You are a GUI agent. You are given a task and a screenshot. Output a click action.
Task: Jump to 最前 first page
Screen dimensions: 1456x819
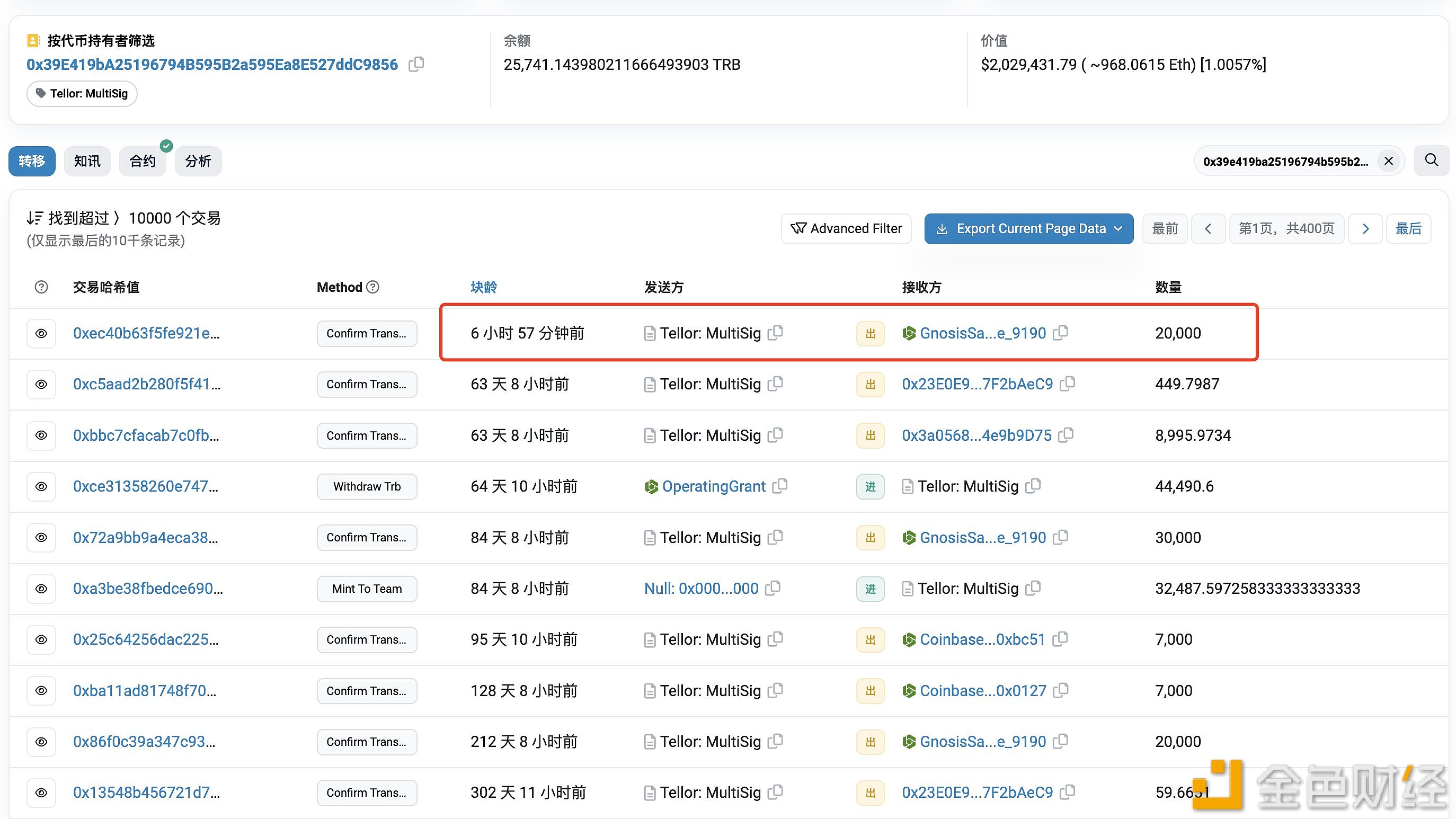pyautogui.click(x=1165, y=229)
